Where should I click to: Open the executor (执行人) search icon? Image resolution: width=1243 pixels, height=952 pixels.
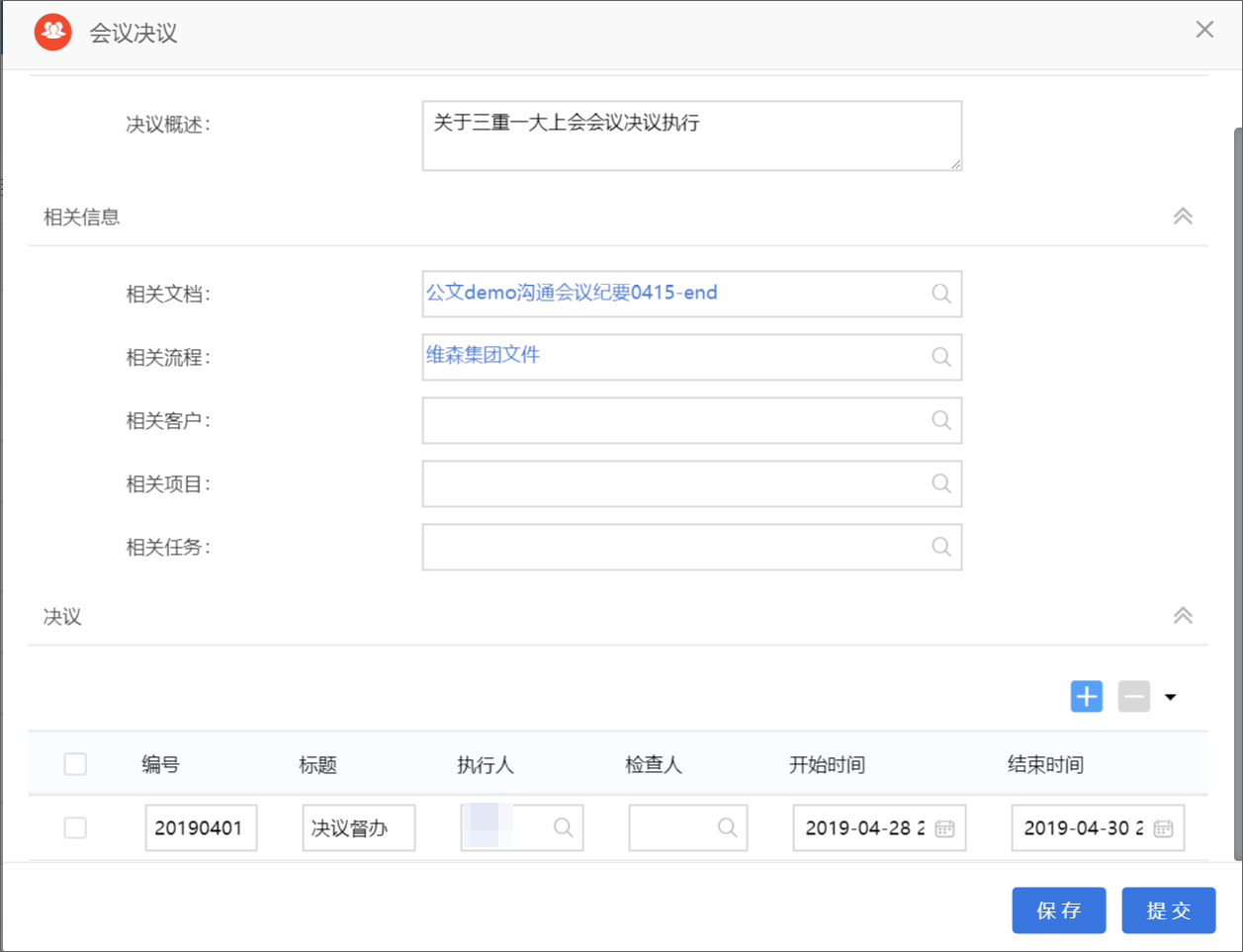coord(565,827)
